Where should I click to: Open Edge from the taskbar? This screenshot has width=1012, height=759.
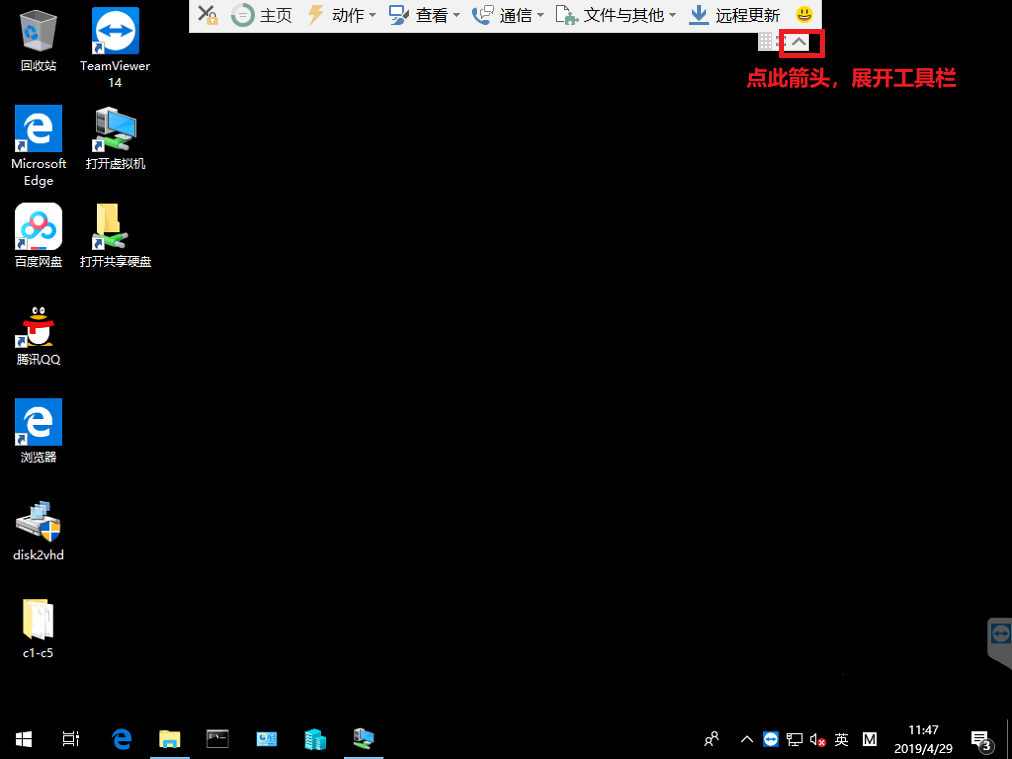[x=122, y=739]
